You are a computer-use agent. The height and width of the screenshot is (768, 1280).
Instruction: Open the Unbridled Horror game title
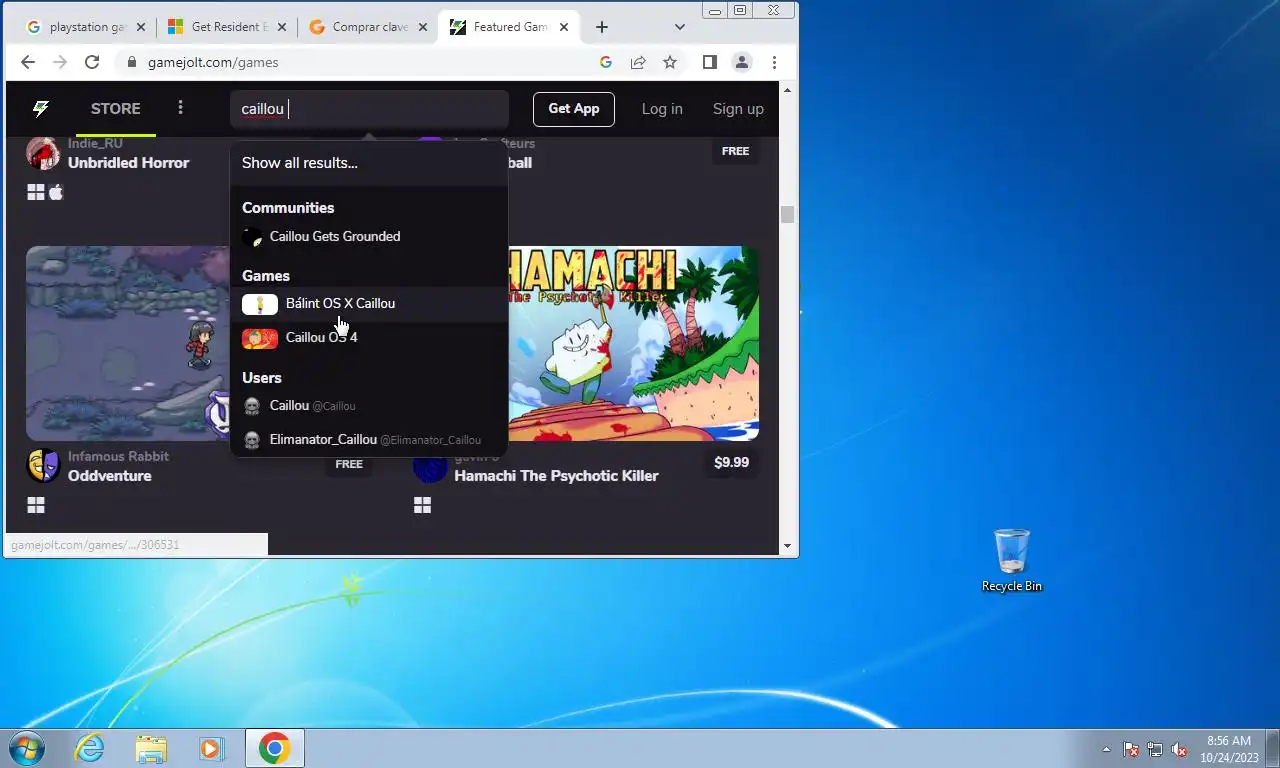tap(128, 163)
